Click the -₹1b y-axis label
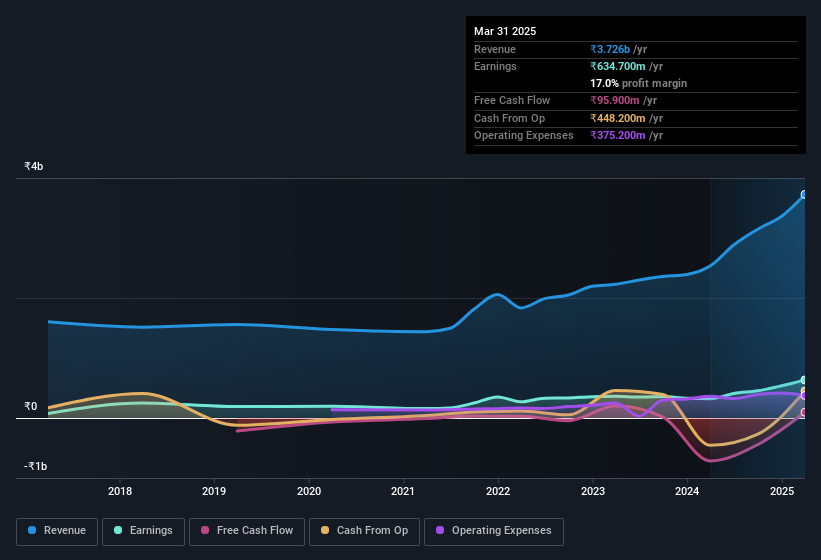 tap(36, 466)
